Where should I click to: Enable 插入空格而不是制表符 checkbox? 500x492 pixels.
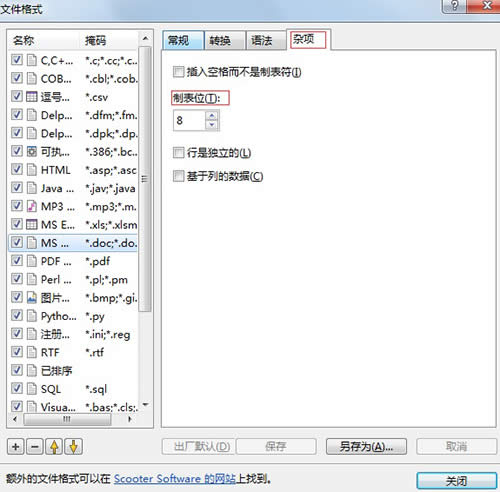(x=178, y=72)
